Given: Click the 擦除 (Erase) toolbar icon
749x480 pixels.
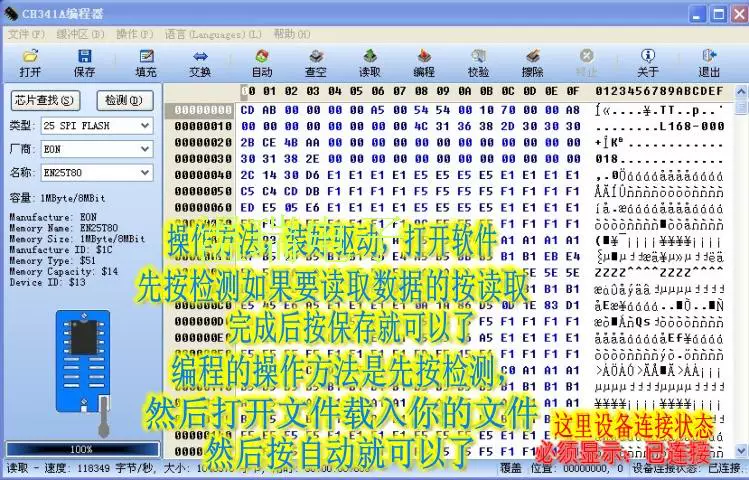Looking at the screenshot, I should coord(533,63).
